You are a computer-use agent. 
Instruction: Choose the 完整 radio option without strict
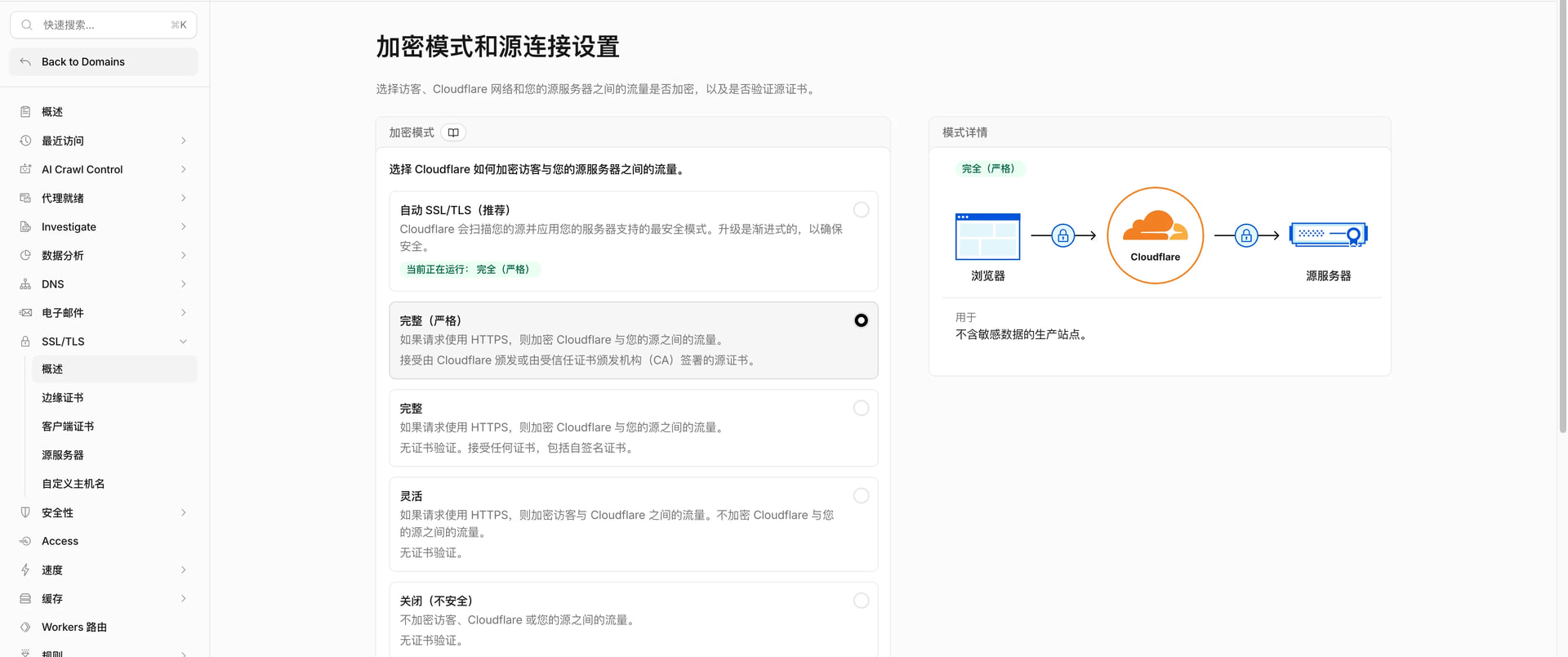[861, 408]
